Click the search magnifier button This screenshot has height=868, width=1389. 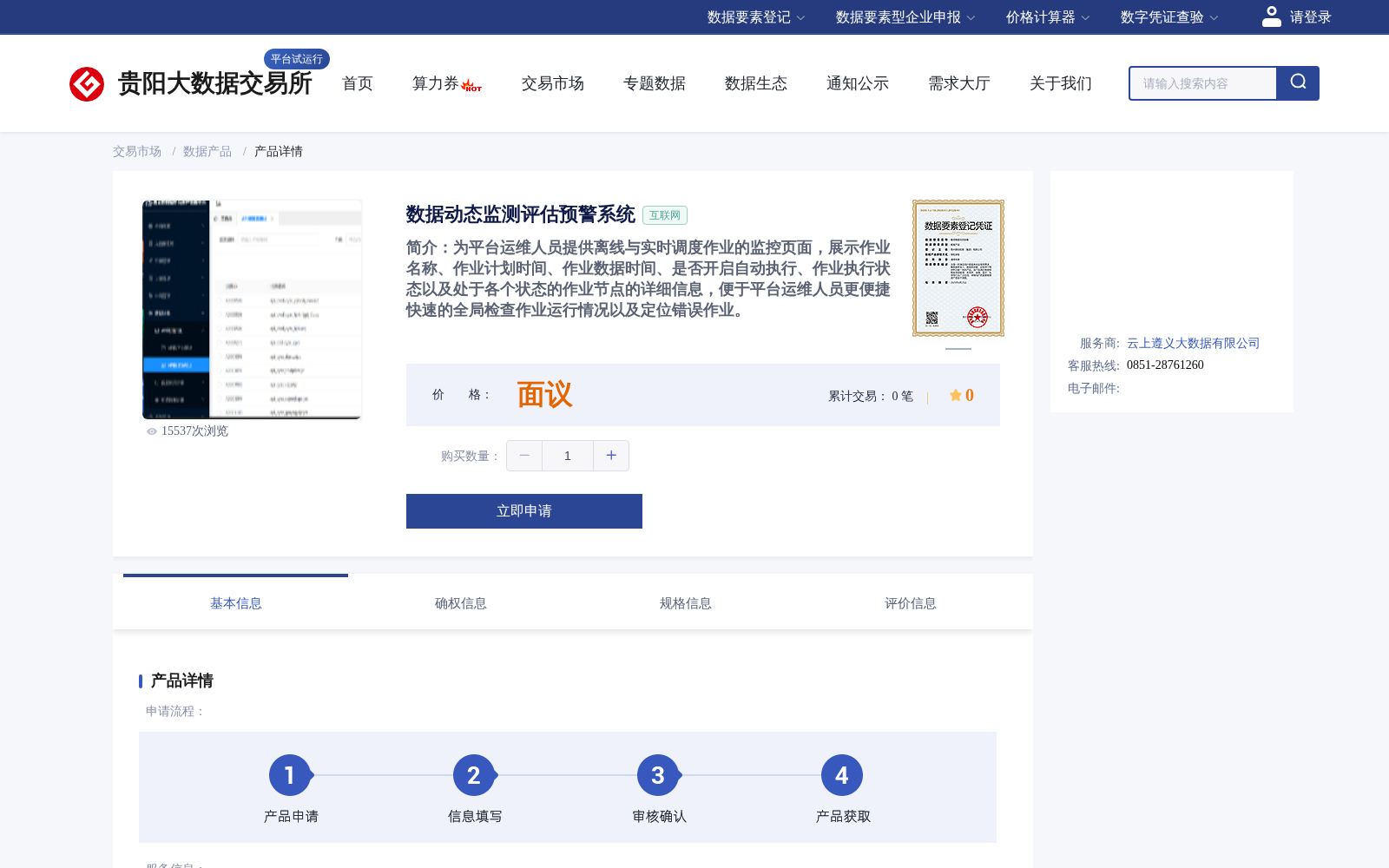1298,83
